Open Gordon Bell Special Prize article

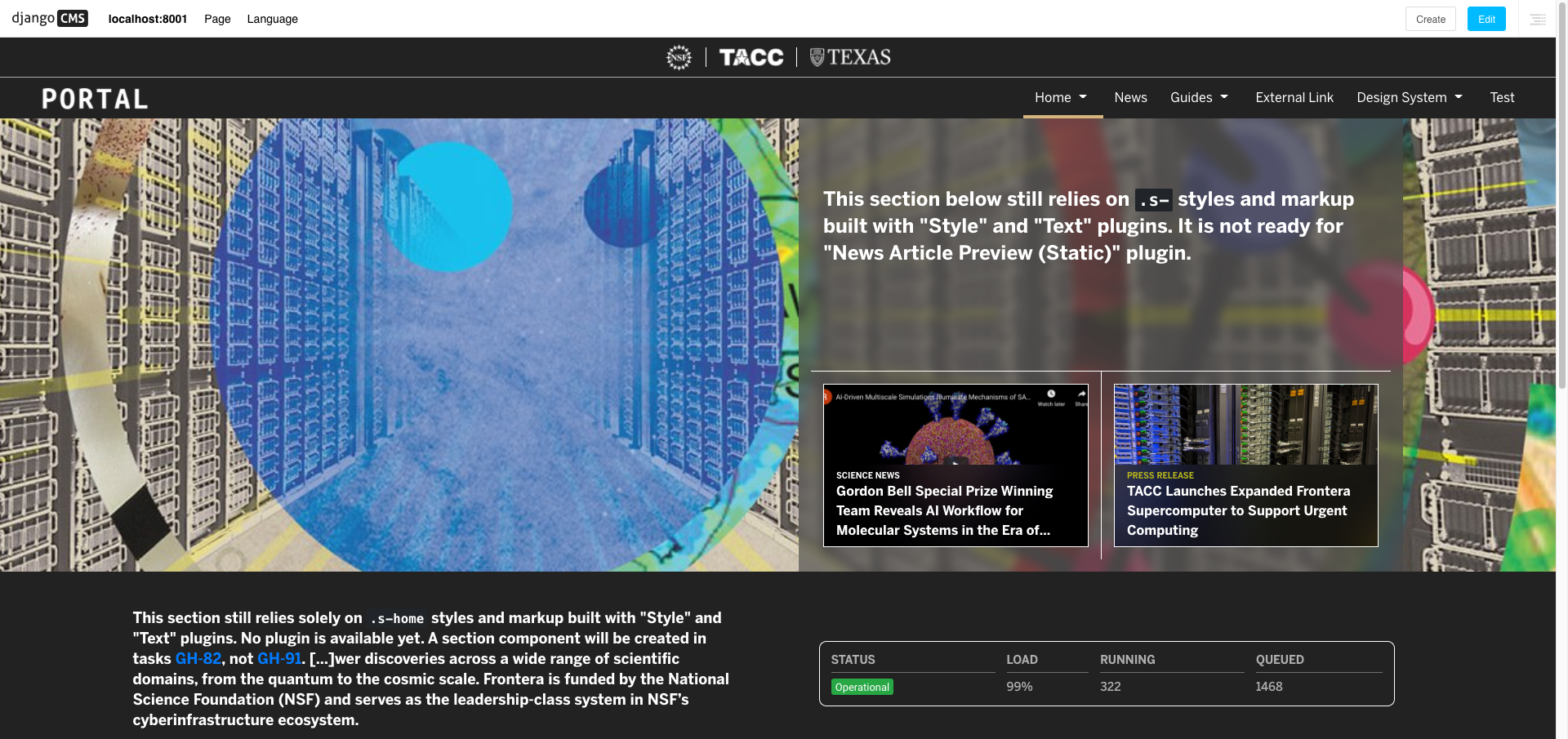[x=944, y=510]
